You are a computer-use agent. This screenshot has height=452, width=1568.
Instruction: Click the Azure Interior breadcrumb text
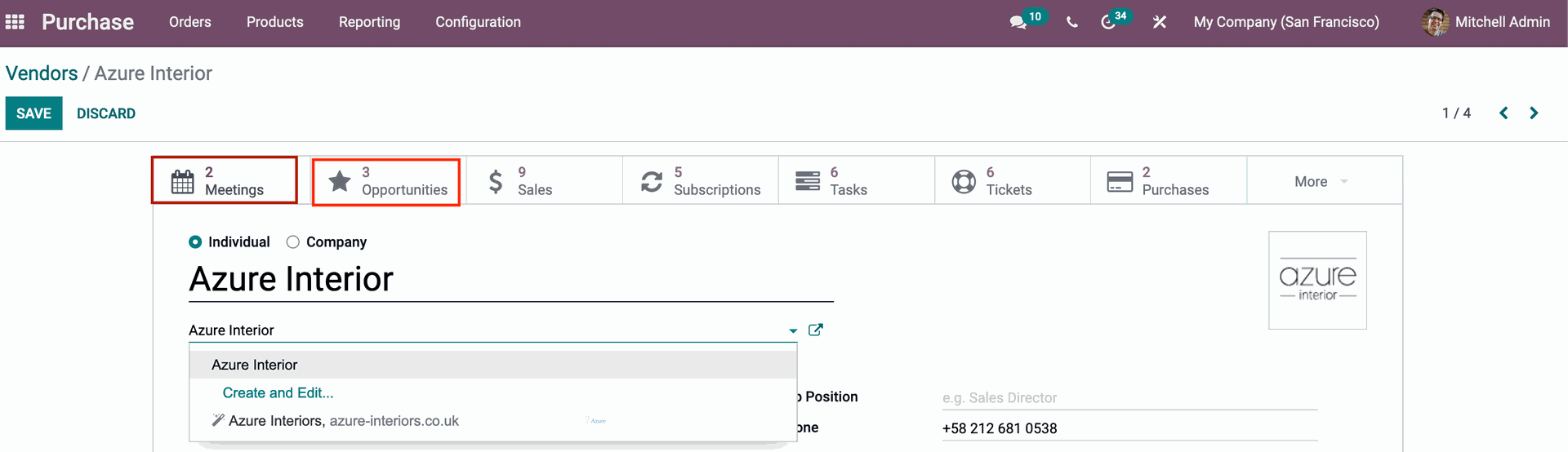tap(154, 73)
